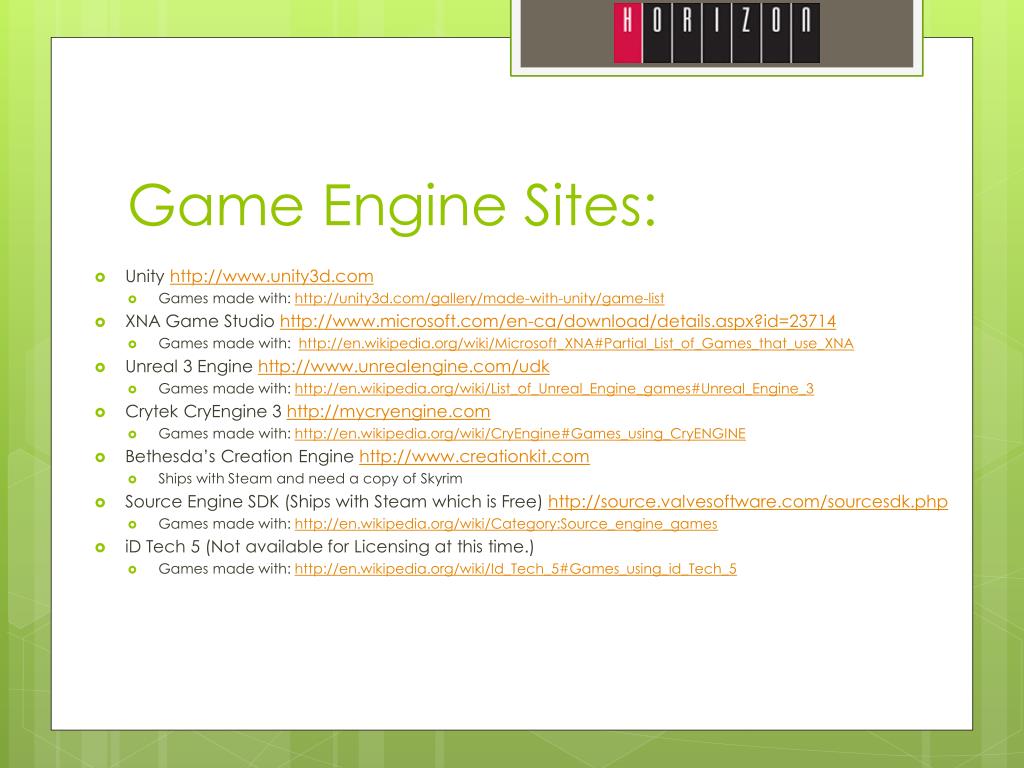Click the iD Tech 5 licensing line

[x=329, y=547]
